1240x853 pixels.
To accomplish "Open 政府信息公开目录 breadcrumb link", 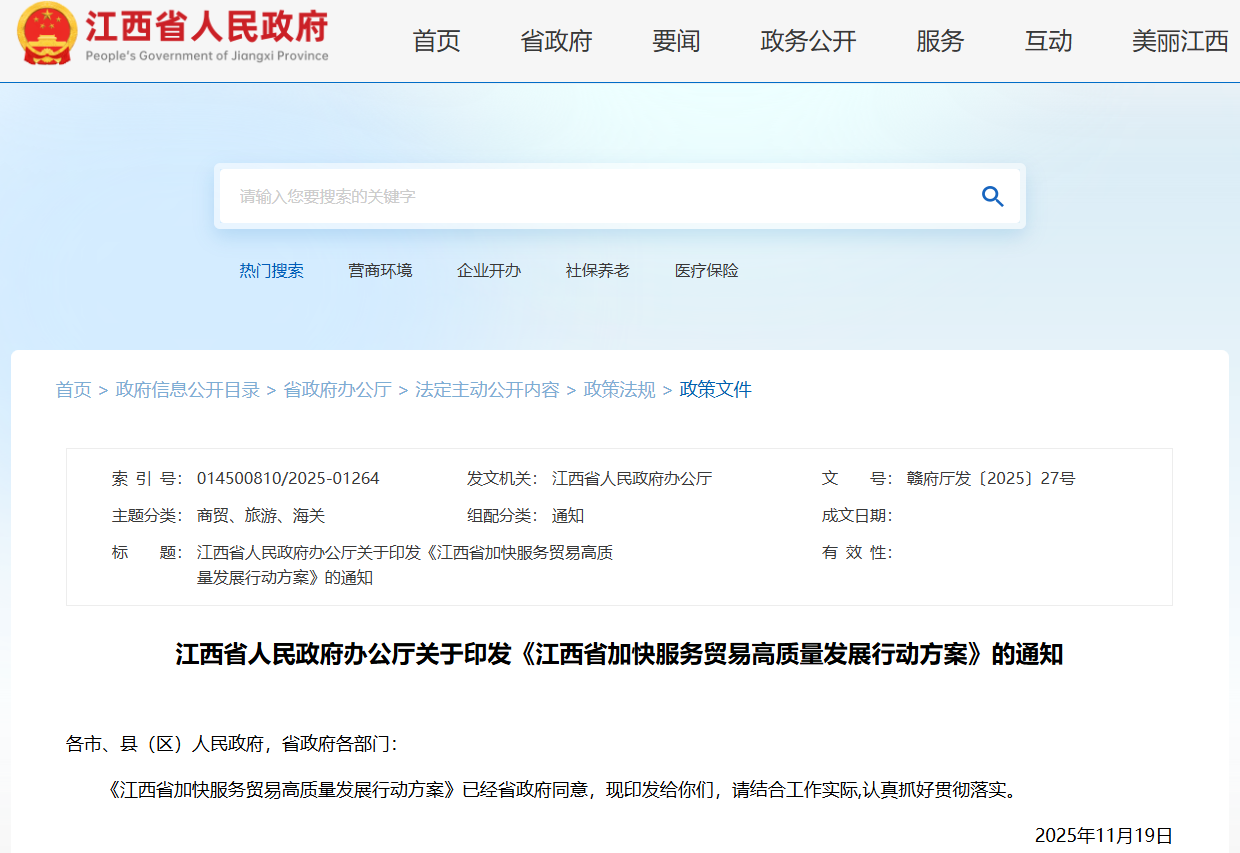I will point(188,390).
